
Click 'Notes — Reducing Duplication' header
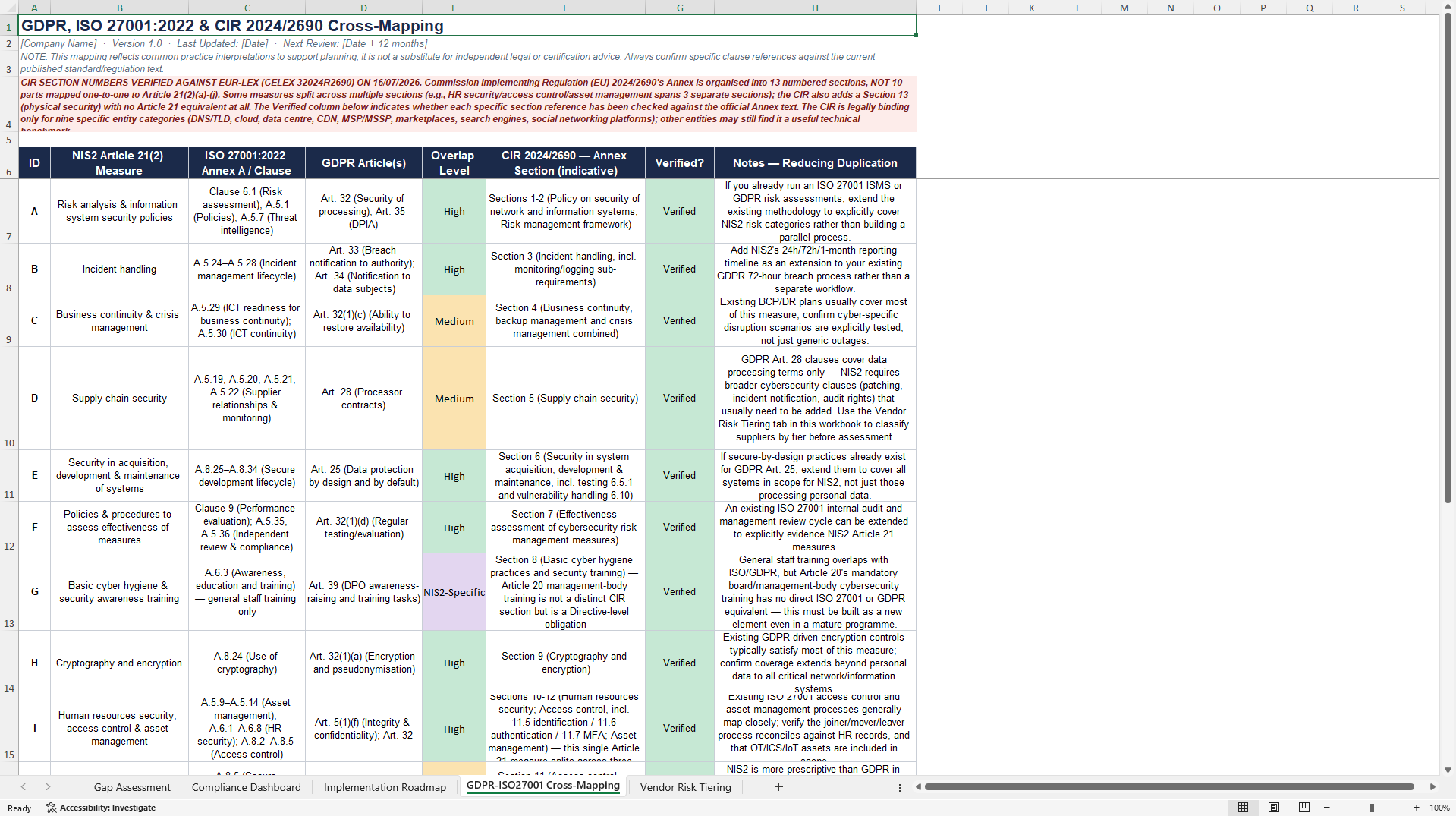pyautogui.click(x=815, y=163)
